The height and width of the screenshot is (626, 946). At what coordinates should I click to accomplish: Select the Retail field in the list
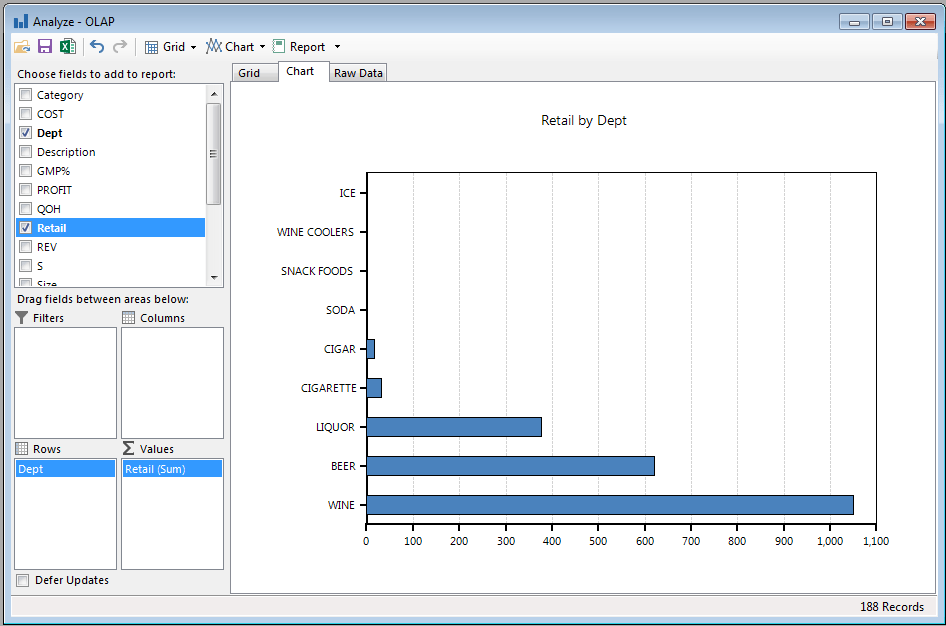60,227
